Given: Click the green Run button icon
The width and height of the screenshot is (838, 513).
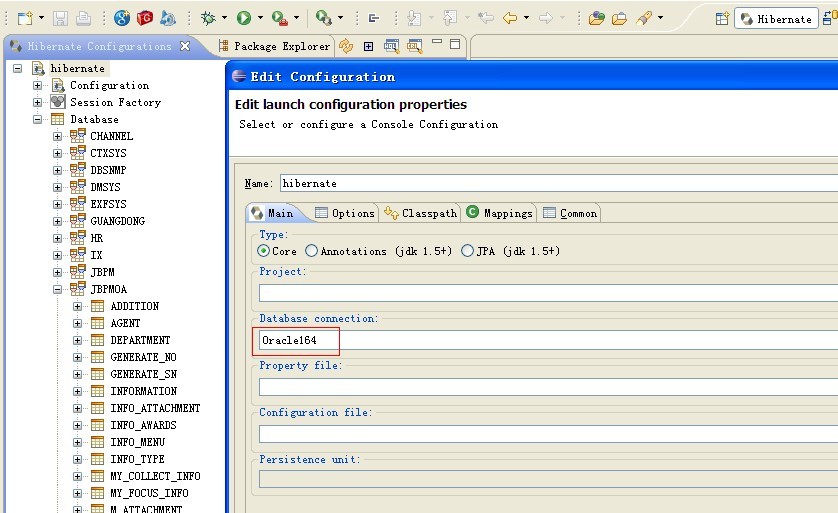Looking at the screenshot, I should click(244, 18).
